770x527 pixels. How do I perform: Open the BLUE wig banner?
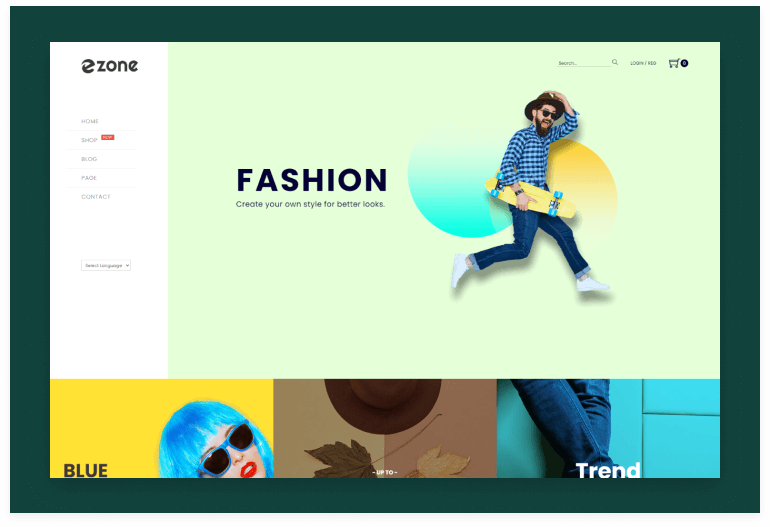(161, 428)
